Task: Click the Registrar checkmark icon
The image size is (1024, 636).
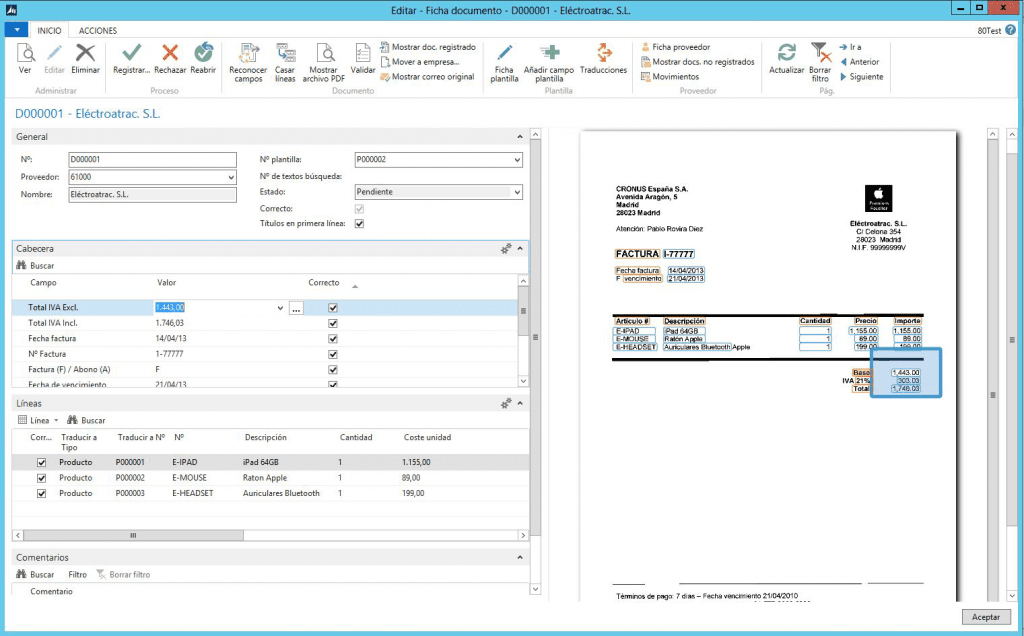Action: pos(131,52)
